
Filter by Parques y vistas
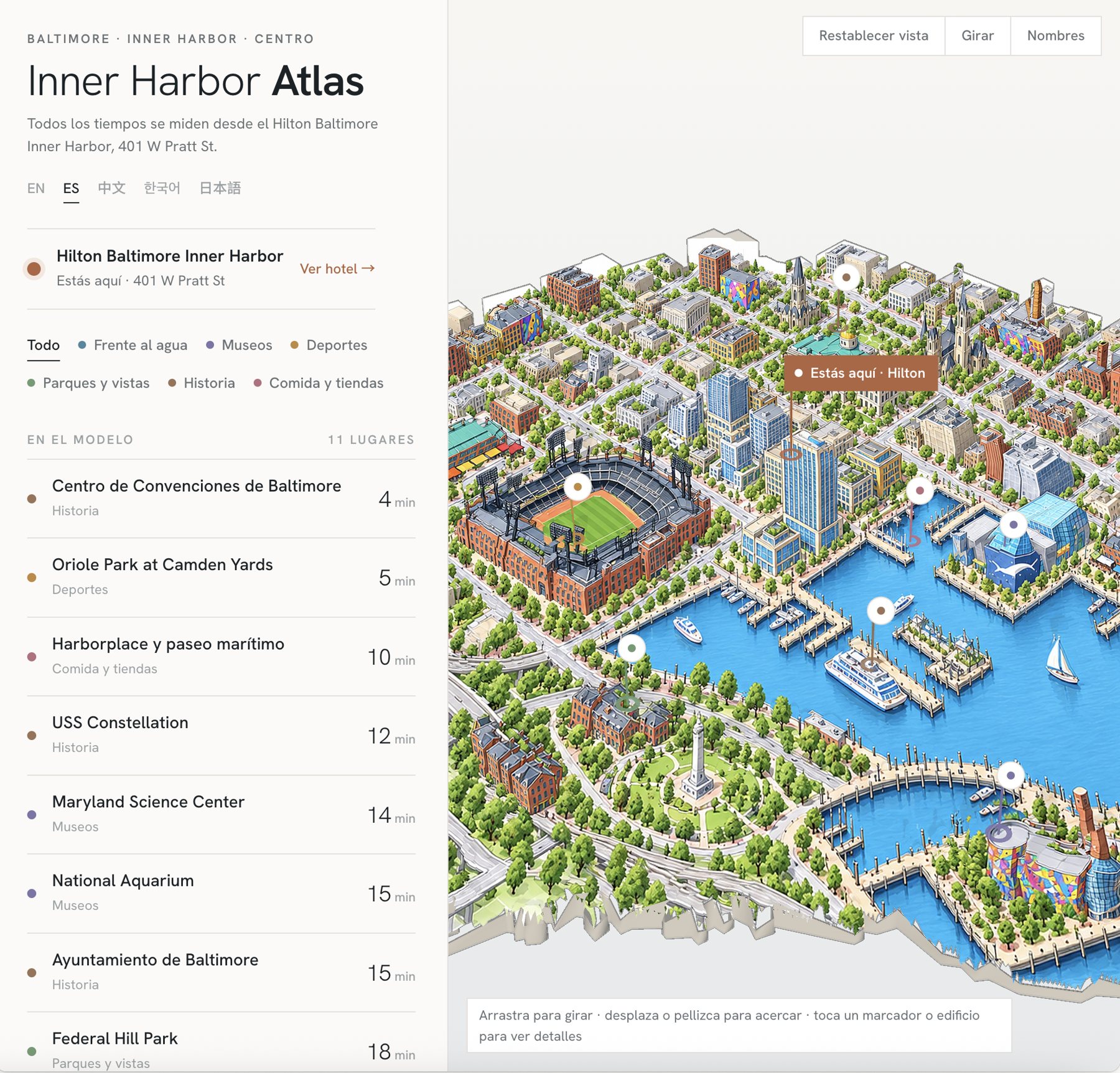[88, 383]
